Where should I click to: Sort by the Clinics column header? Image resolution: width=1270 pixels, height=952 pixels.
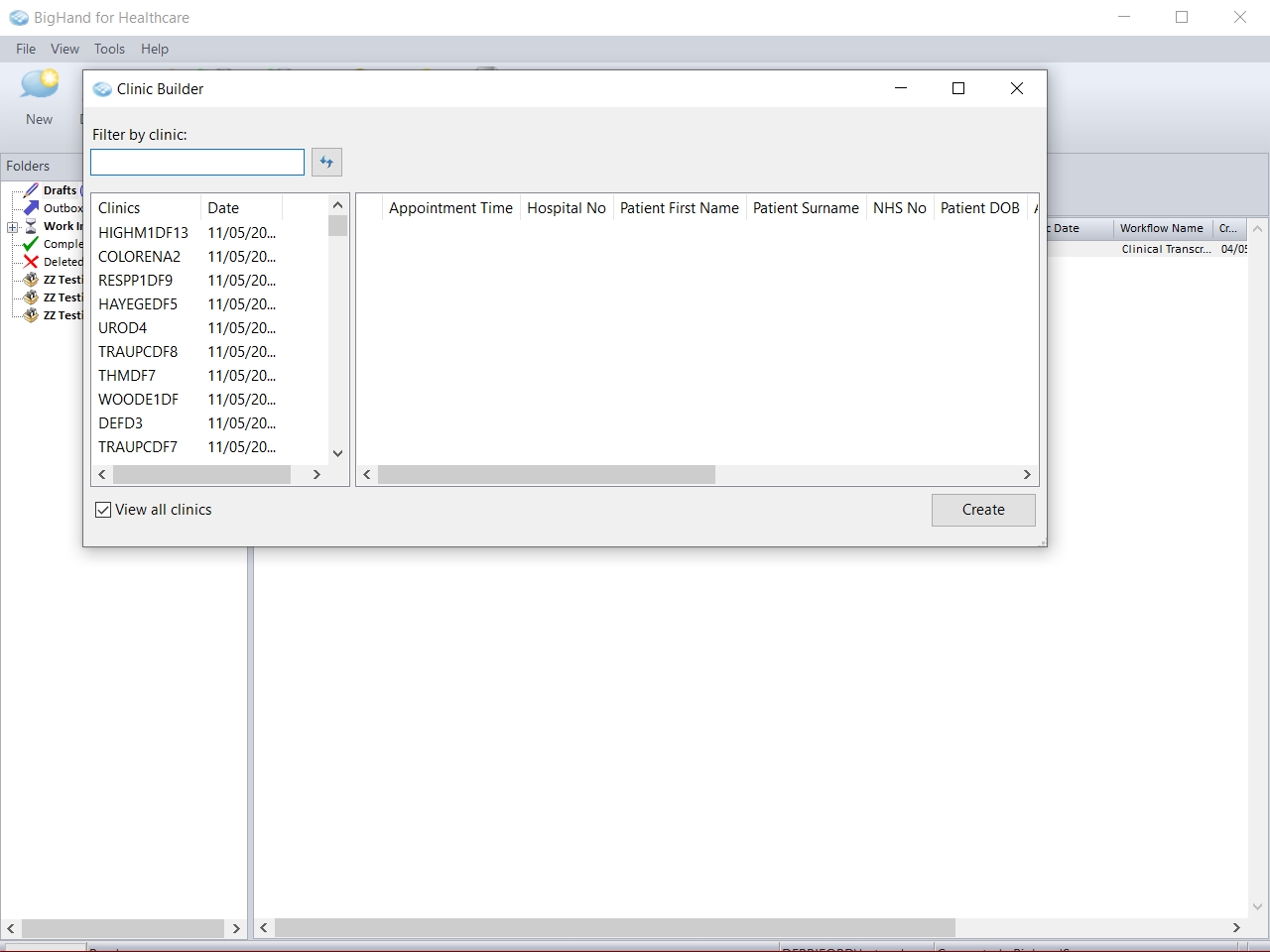pos(146,208)
